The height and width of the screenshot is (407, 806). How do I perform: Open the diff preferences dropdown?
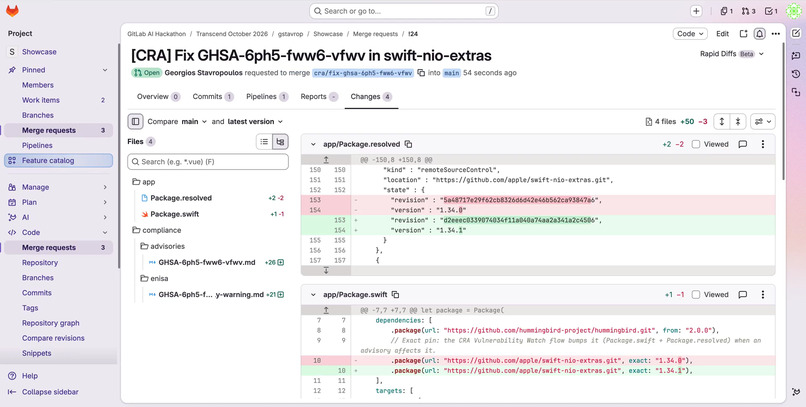tap(763, 122)
